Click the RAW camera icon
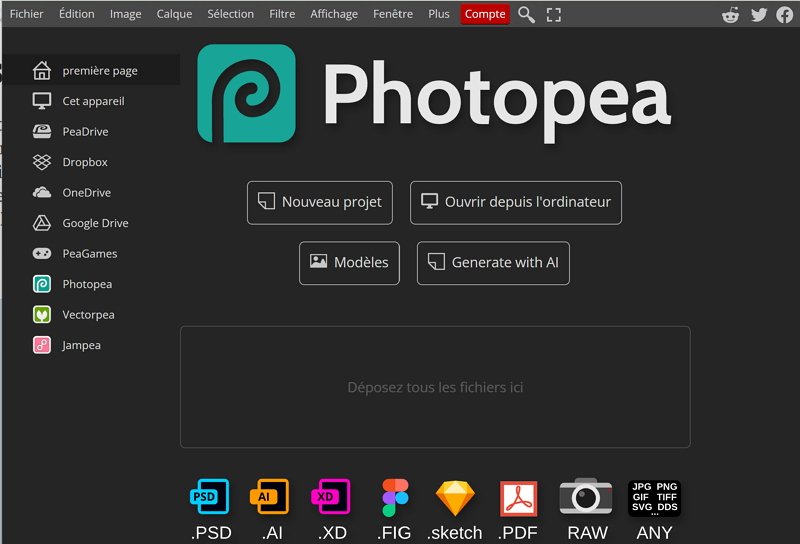Image resolution: width=800 pixels, height=544 pixels. 586,497
